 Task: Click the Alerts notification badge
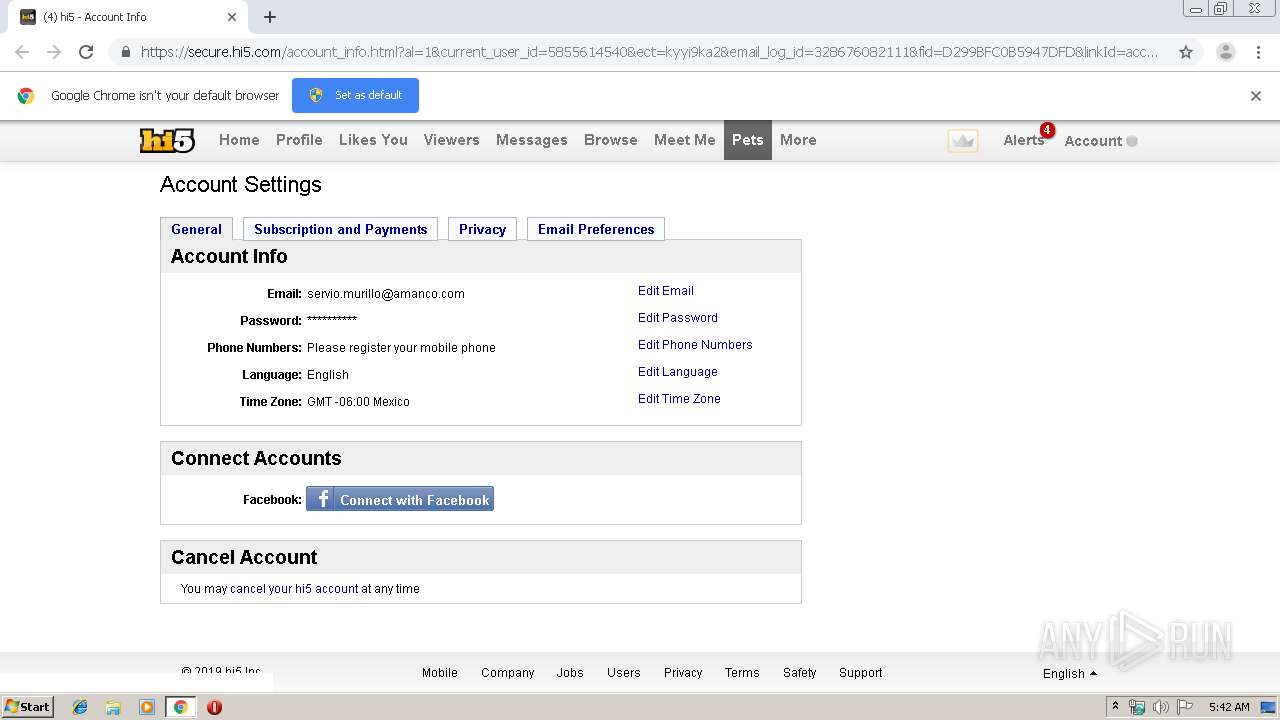click(1047, 130)
